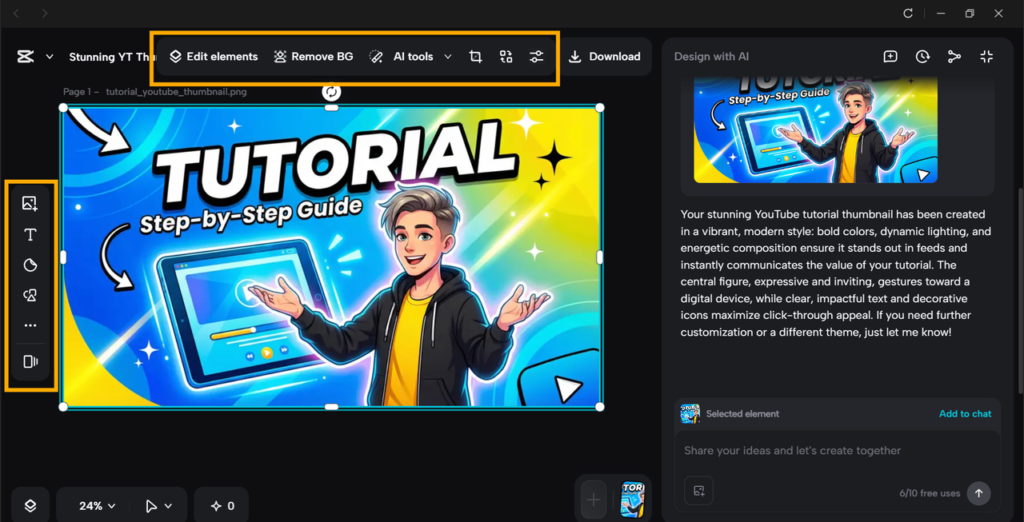The width and height of the screenshot is (1024, 522).
Task: Click the smart select scan-frame icon
Action: (x=506, y=57)
